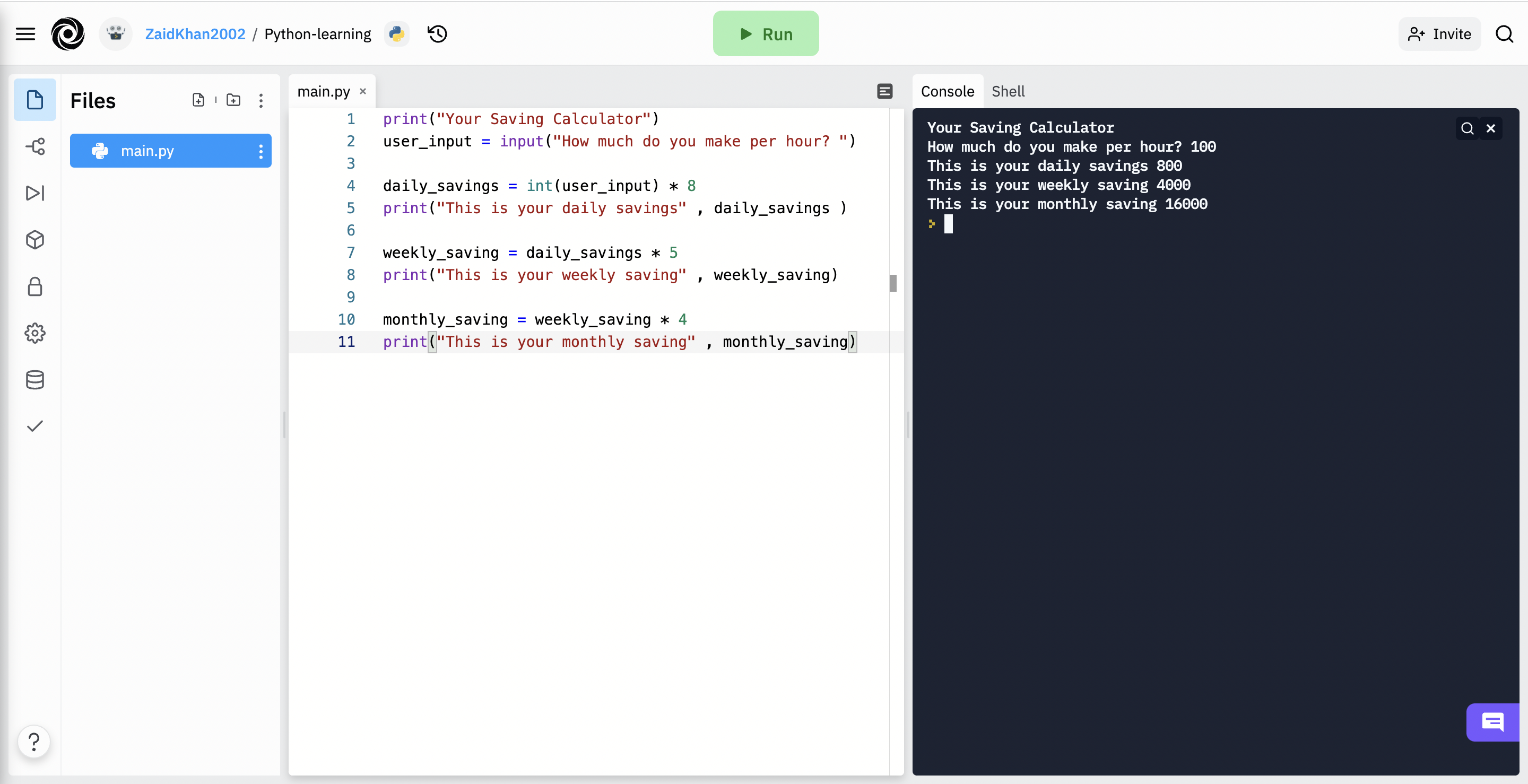Open the Files panel overflow menu
Image resolution: width=1528 pixels, height=784 pixels.
(x=261, y=100)
